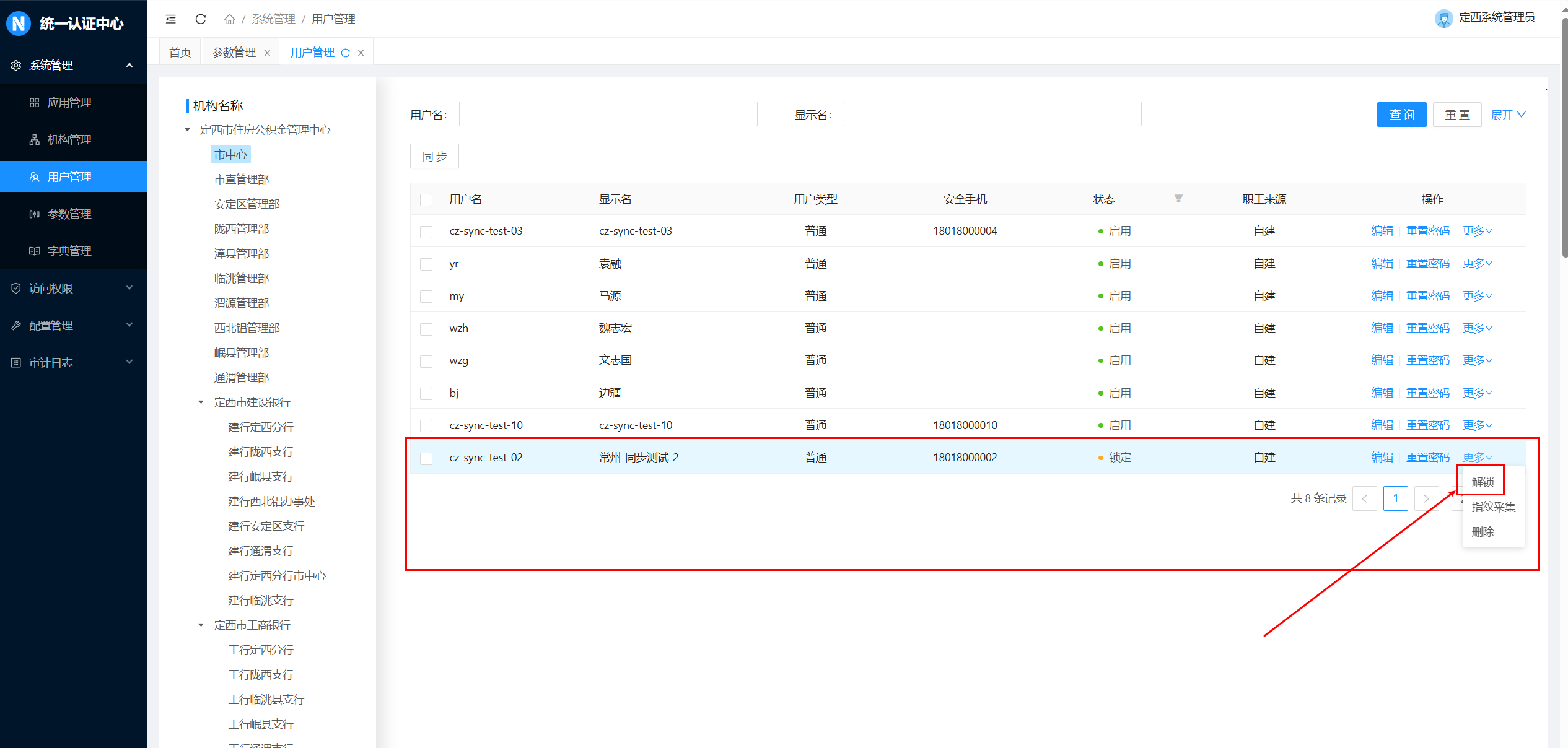Focus the 用户名 search input field
The width and height of the screenshot is (1568, 748).
pos(608,115)
